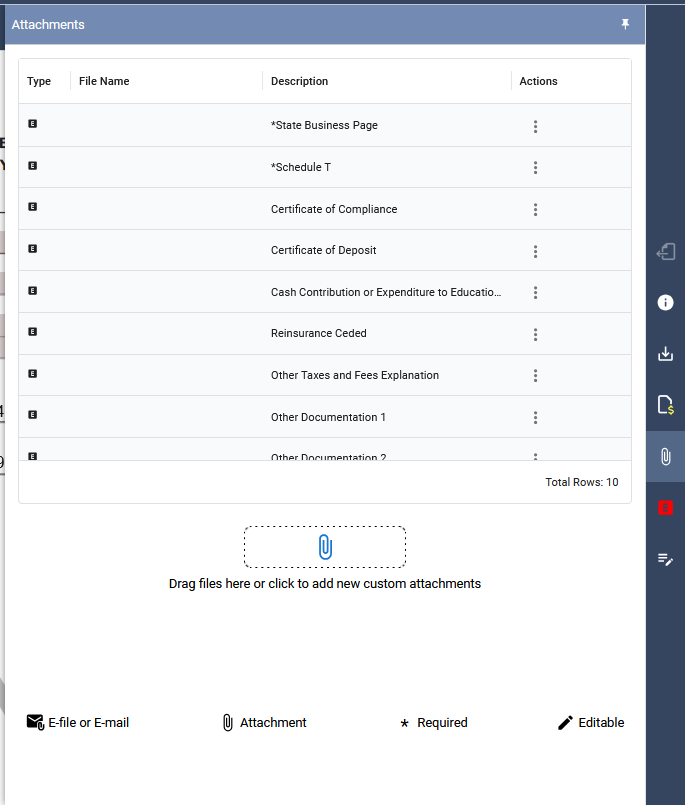
Task: Click E-file type icon for Other Taxes and Fees
Action: click(32, 374)
